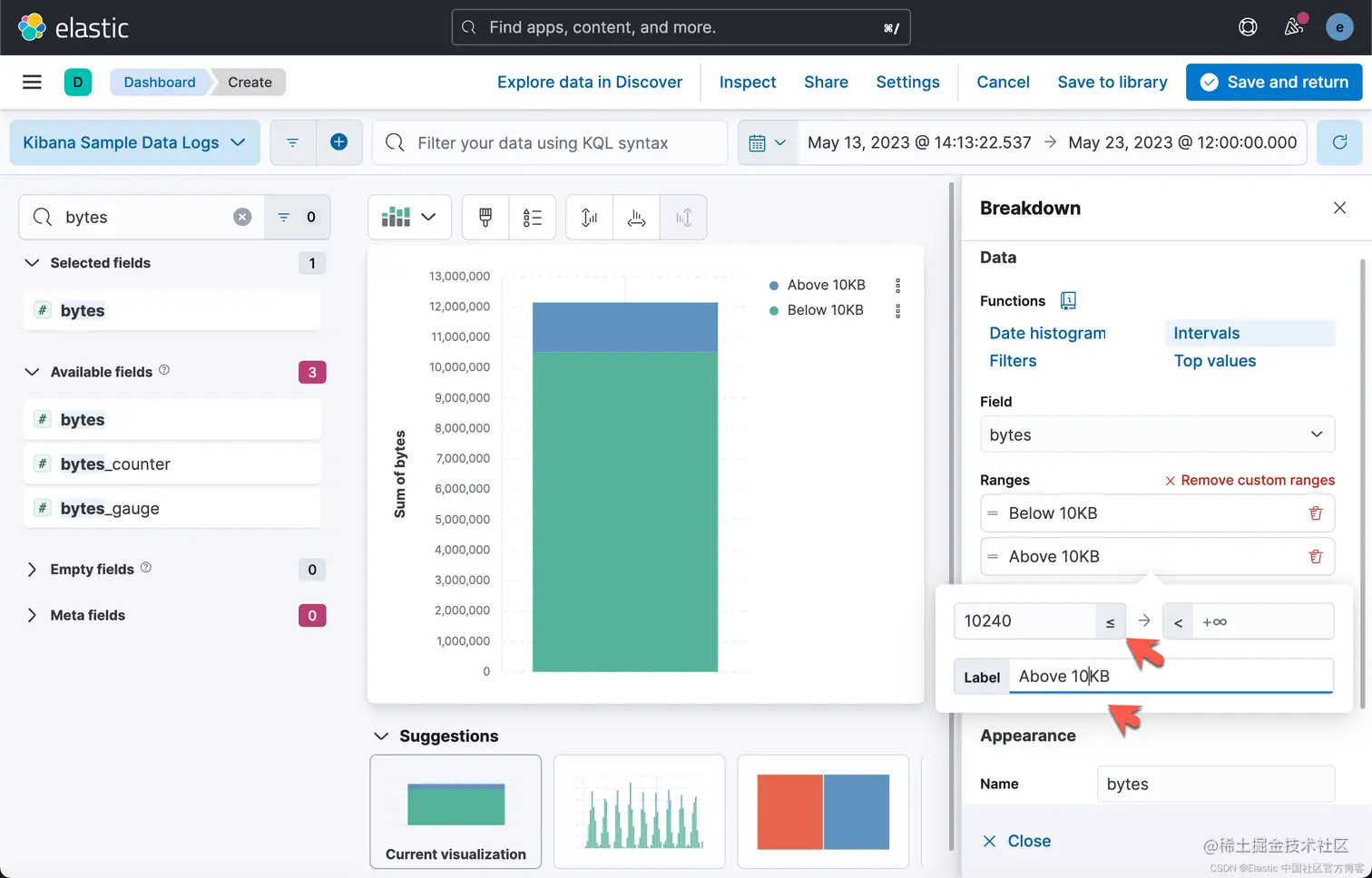Refresh the query results
The height and width of the screenshot is (878, 1372).
[1339, 142]
